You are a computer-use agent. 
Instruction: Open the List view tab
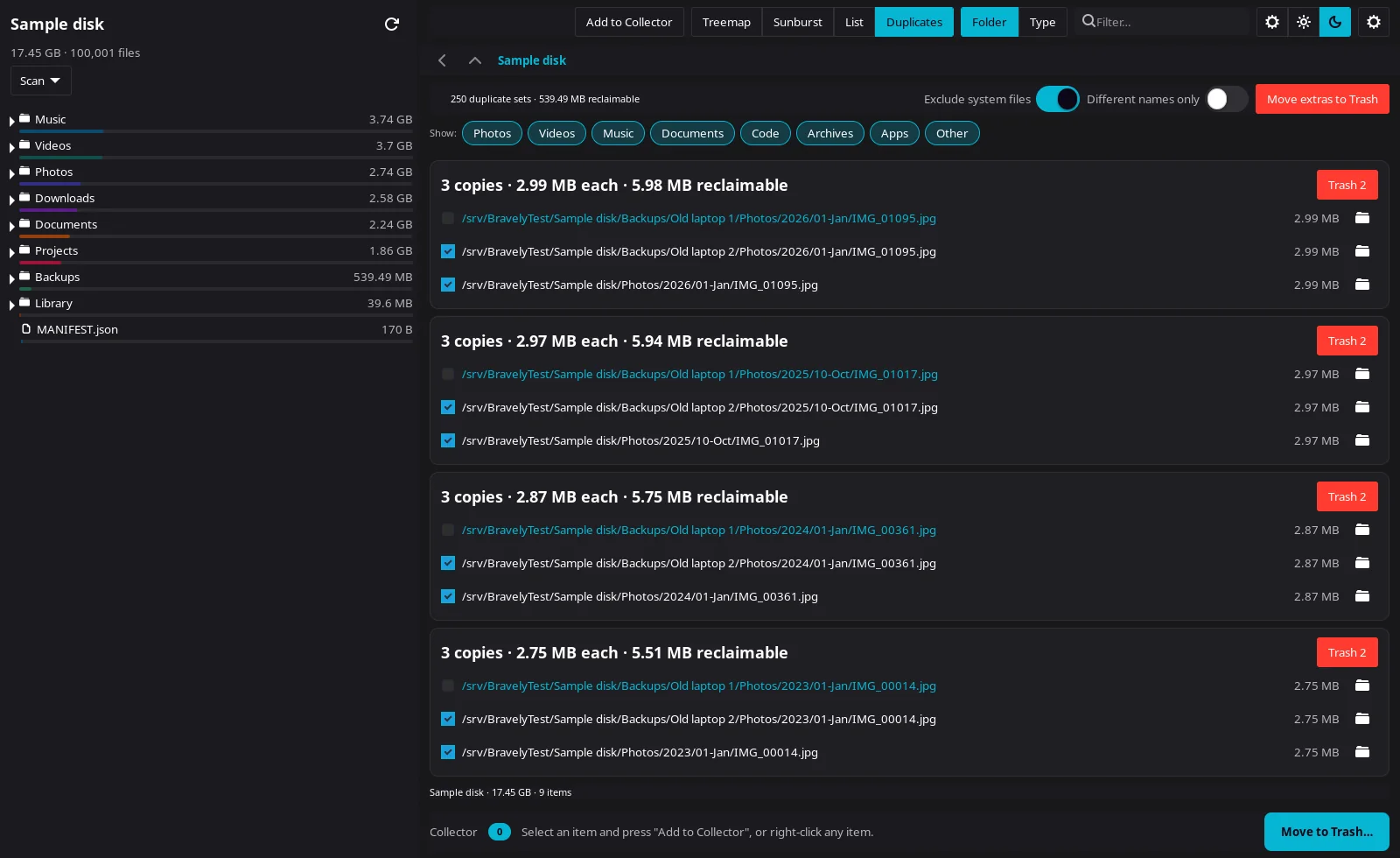coord(854,22)
